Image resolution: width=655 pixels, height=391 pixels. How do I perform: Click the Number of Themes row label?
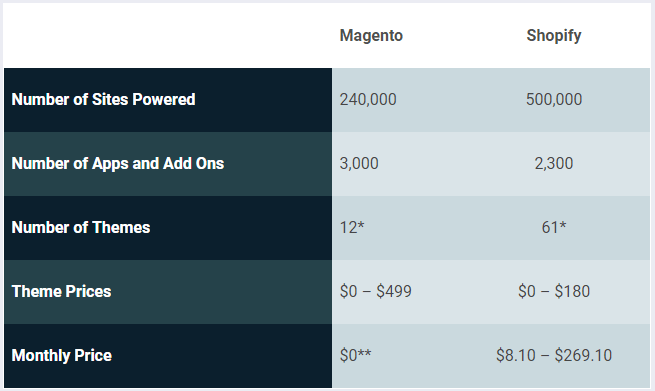tap(81, 227)
